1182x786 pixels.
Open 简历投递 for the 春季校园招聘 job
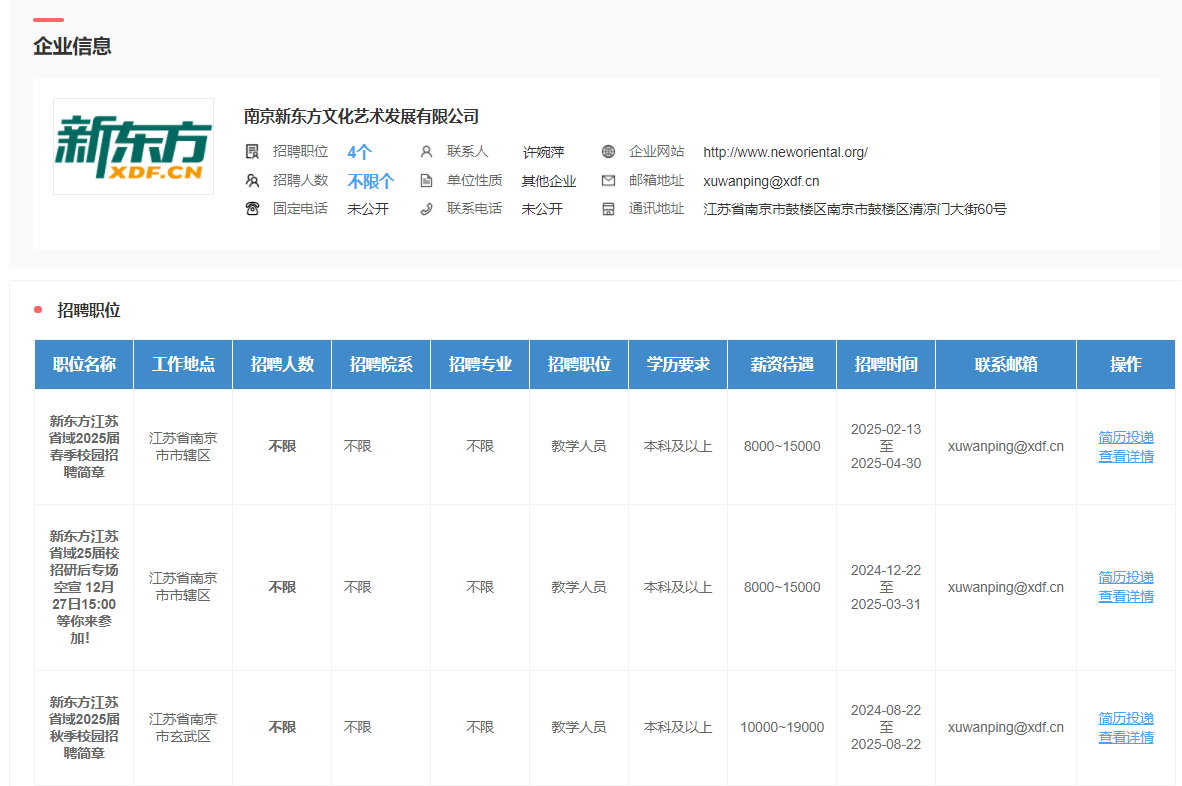[x=1125, y=437]
